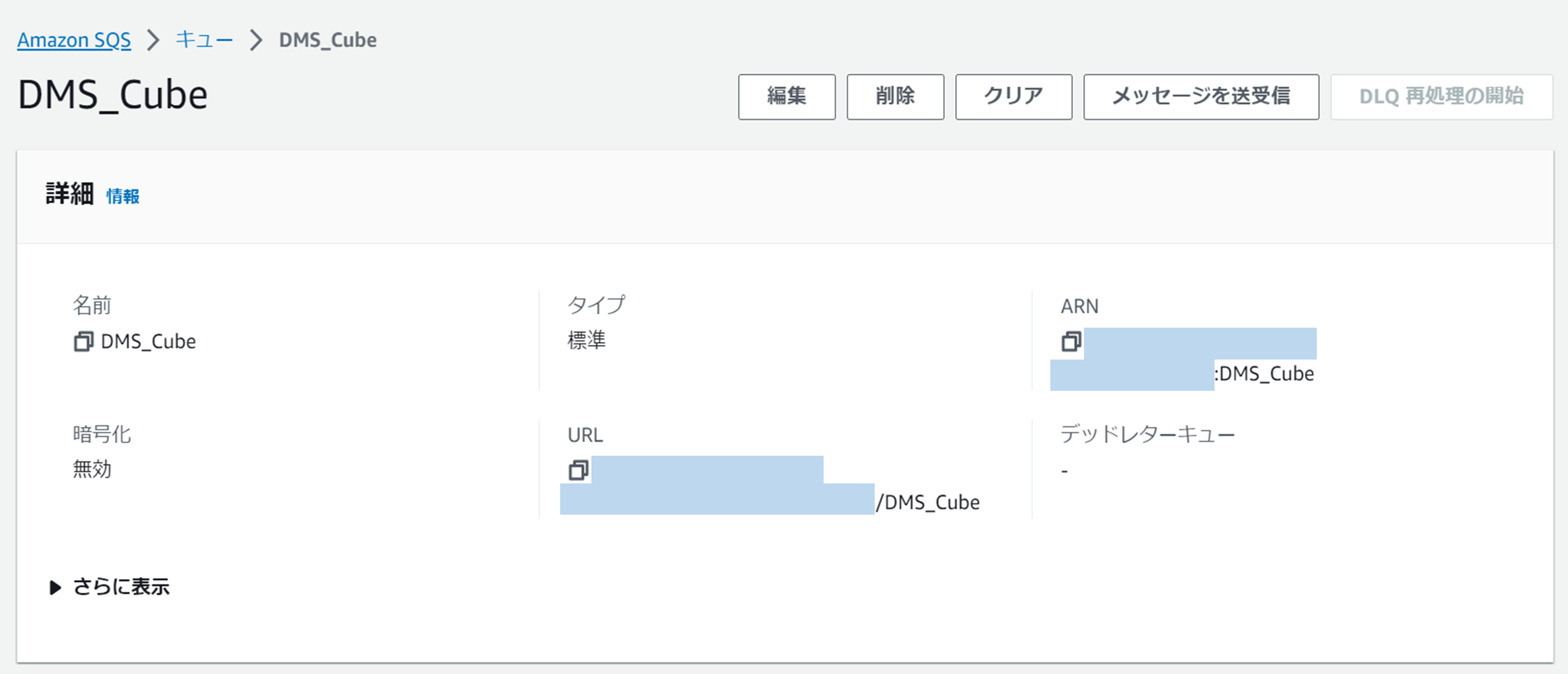Viewport: 1568px width, 674px height.
Task: Open the Amazon SQS breadcrumb link
Action: [x=73, y=40]
